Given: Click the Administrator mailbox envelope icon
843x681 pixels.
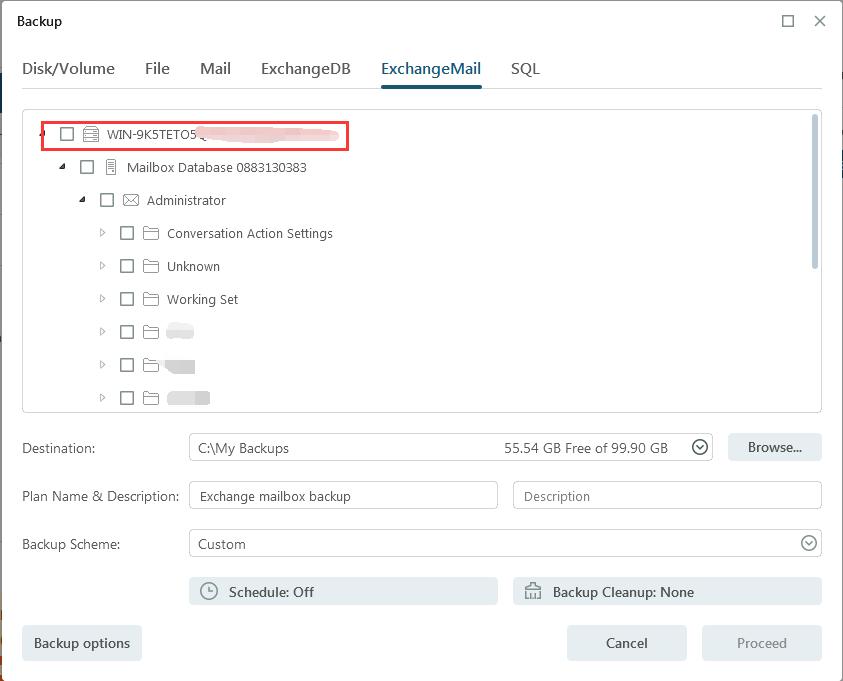Looking at the screenshot, I should point(131,200).
